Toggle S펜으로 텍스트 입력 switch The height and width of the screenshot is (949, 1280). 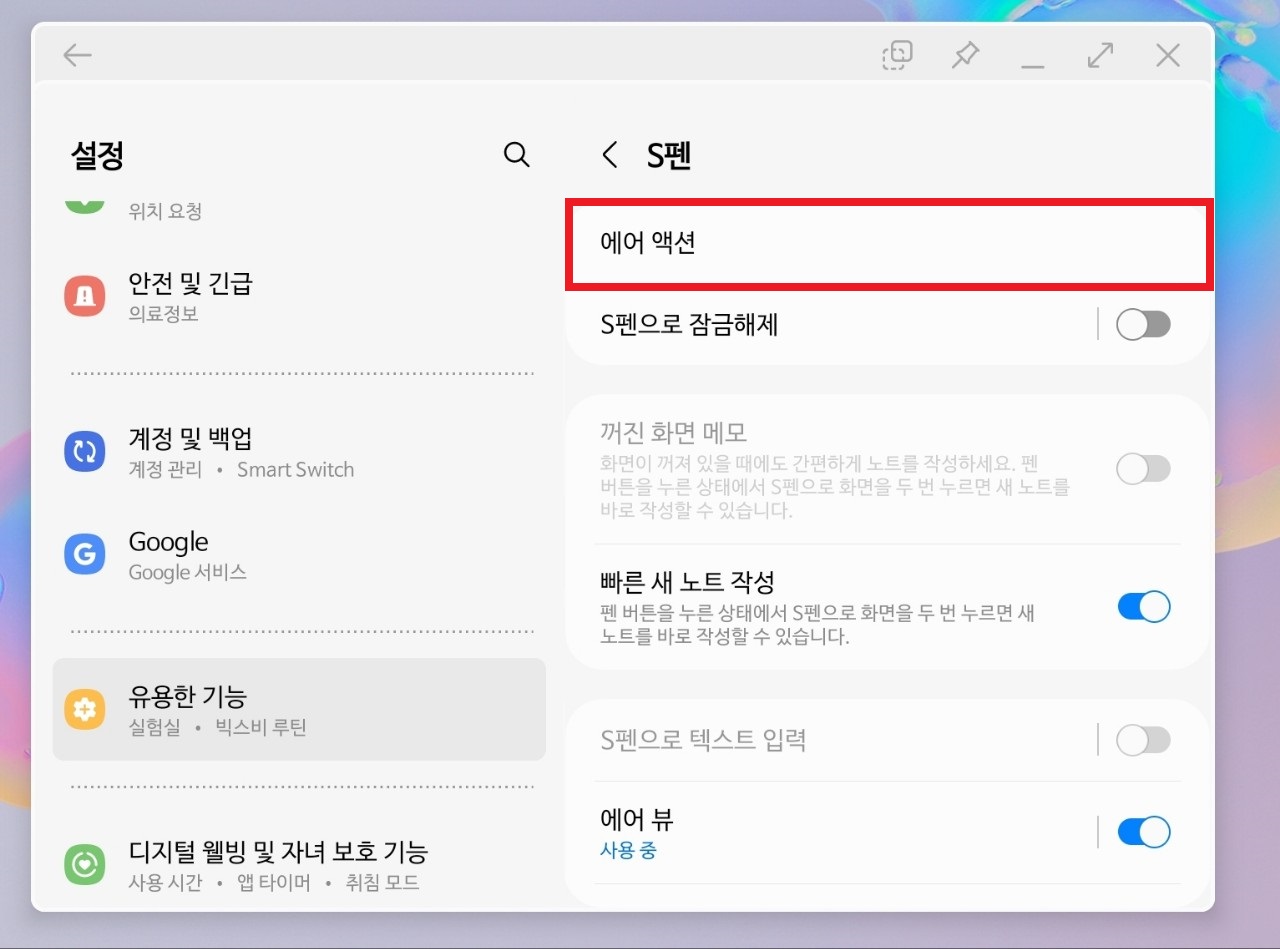[1143, 740]
